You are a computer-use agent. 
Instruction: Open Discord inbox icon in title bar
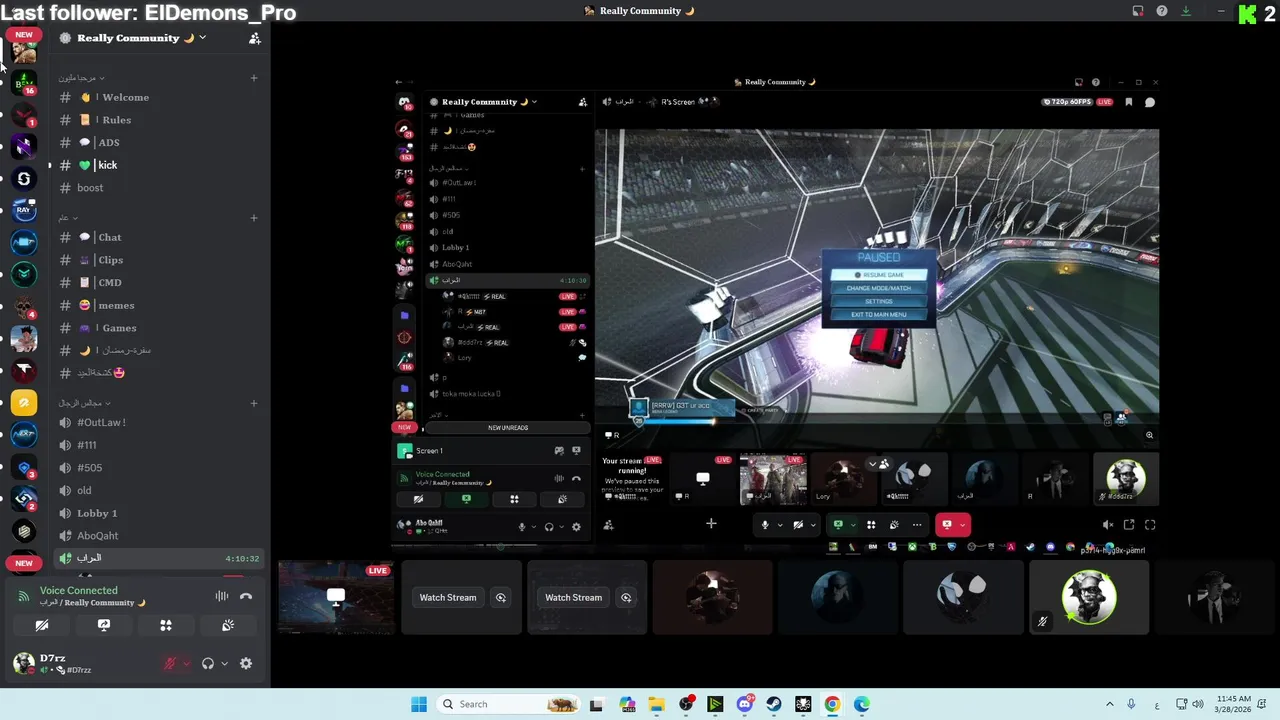point(1138,11)
